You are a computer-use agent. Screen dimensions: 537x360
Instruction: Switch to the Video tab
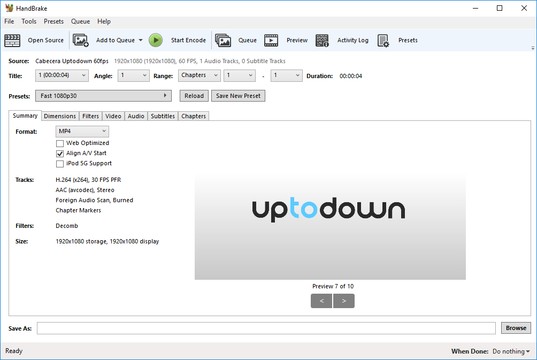(x=113, y=116)
